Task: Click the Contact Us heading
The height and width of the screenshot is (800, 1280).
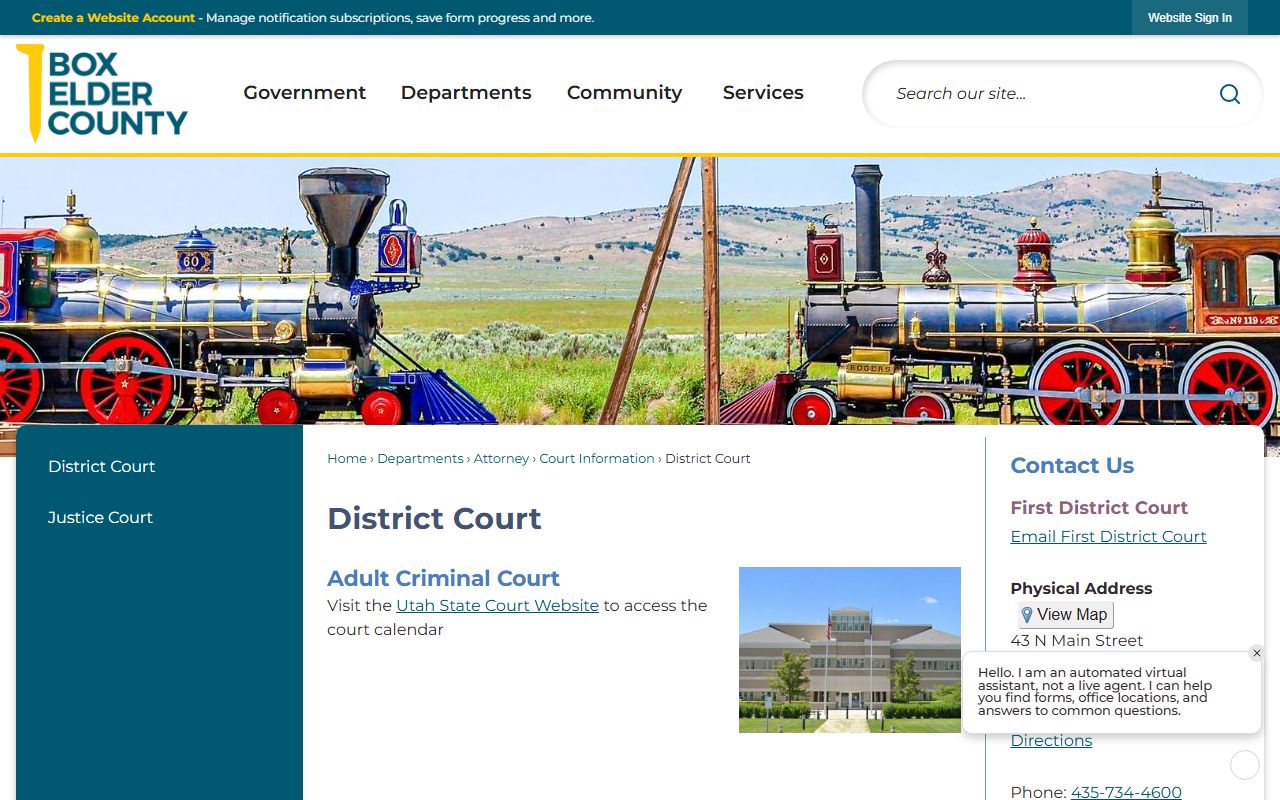Action: coord(1072,466)
